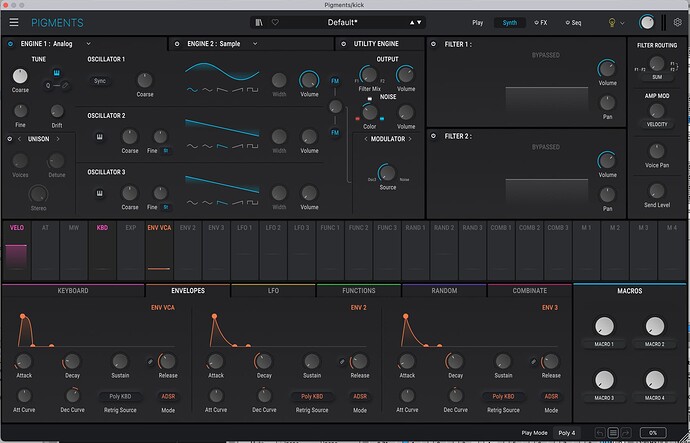
Task: Click the Macro 1 knob
Action: [604, 326]
